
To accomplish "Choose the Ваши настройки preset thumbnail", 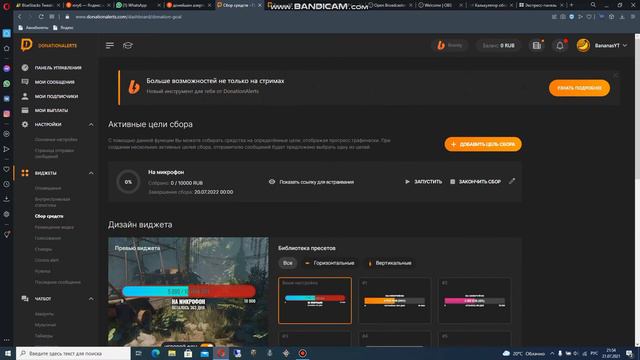I will pos(315,300).
